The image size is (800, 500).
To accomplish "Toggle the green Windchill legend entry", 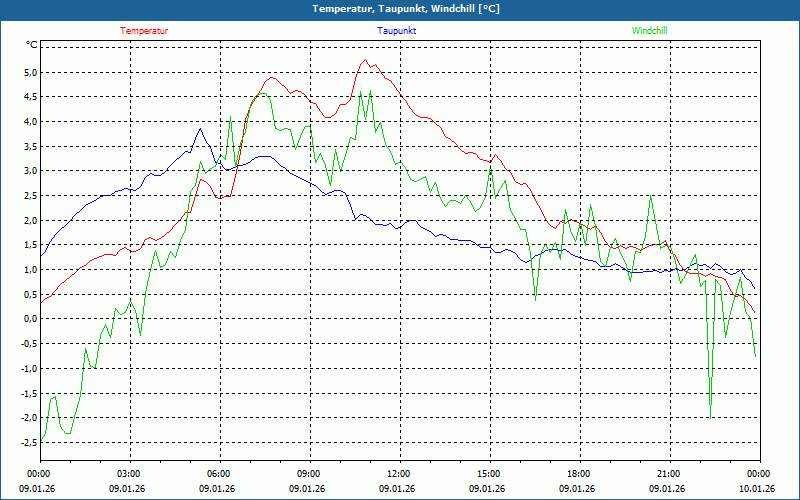I will (x=649, y=31).
